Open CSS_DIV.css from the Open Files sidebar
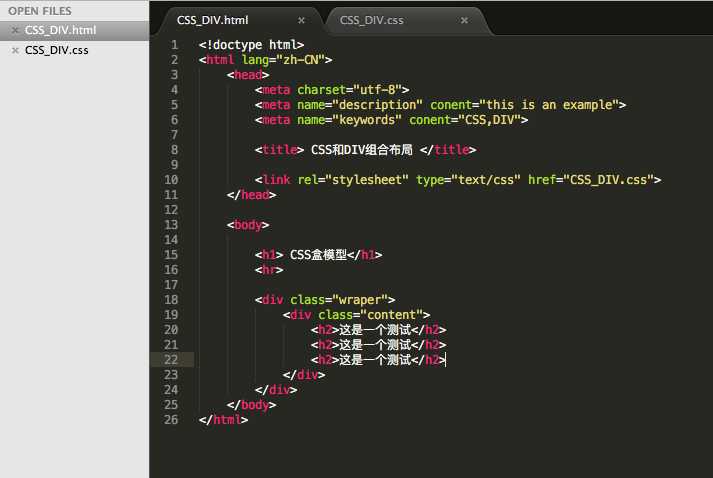This screenshot has width=713, height=478. 57,50
